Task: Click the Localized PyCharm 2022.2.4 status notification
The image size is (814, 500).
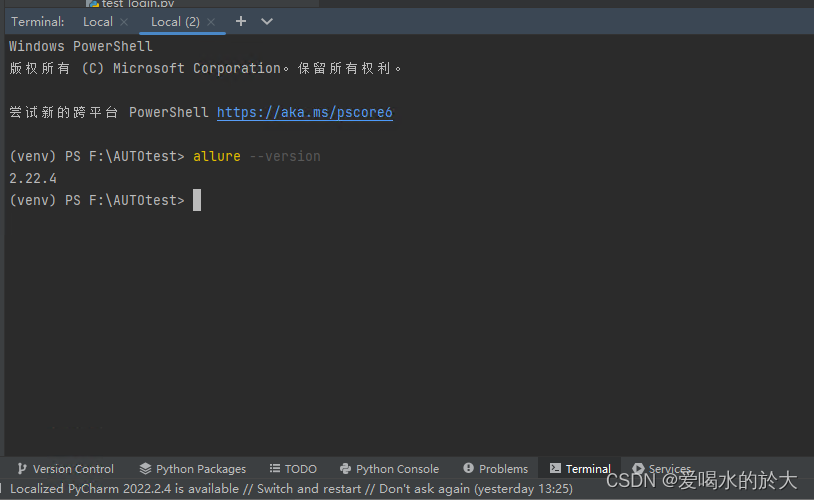Action: point(291,489)
